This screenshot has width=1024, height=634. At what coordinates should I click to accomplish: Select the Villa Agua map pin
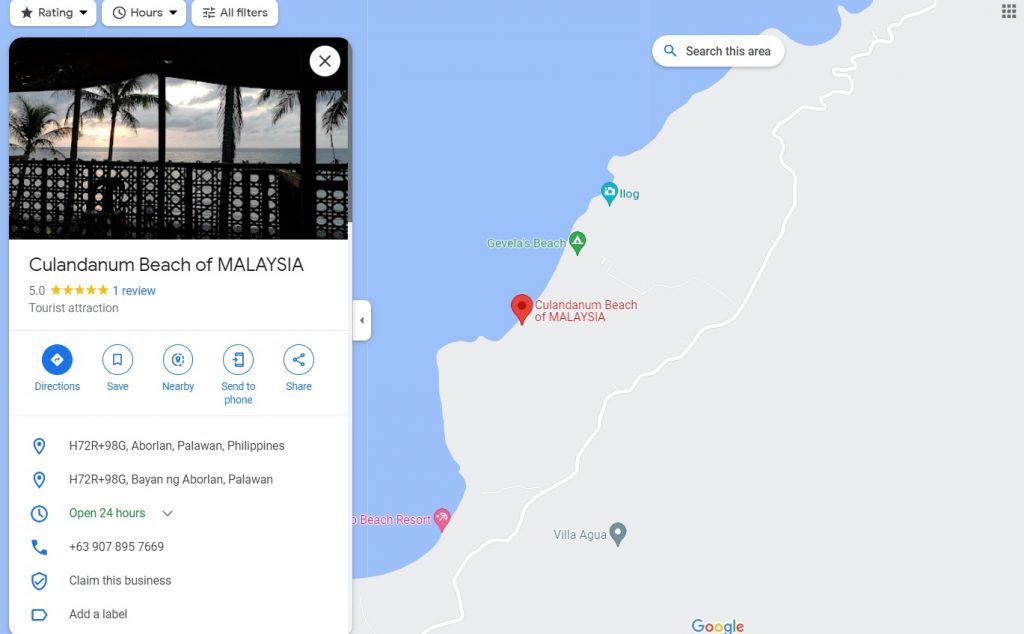618,534
